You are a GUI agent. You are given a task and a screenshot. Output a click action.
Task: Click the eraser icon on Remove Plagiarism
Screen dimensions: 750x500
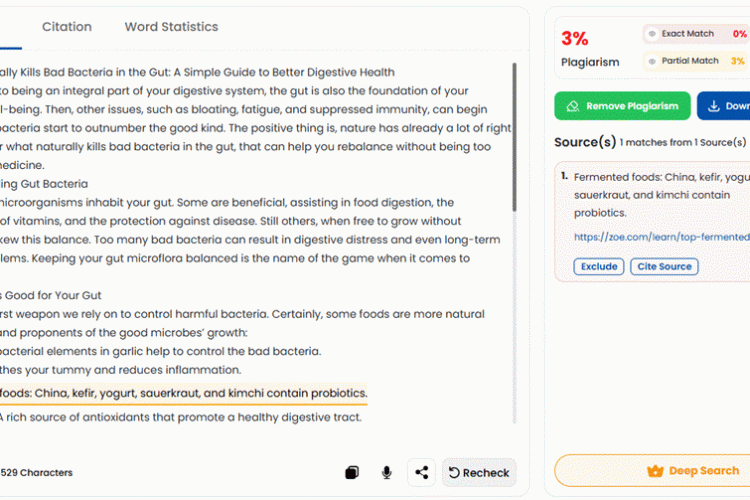[573, 106]
